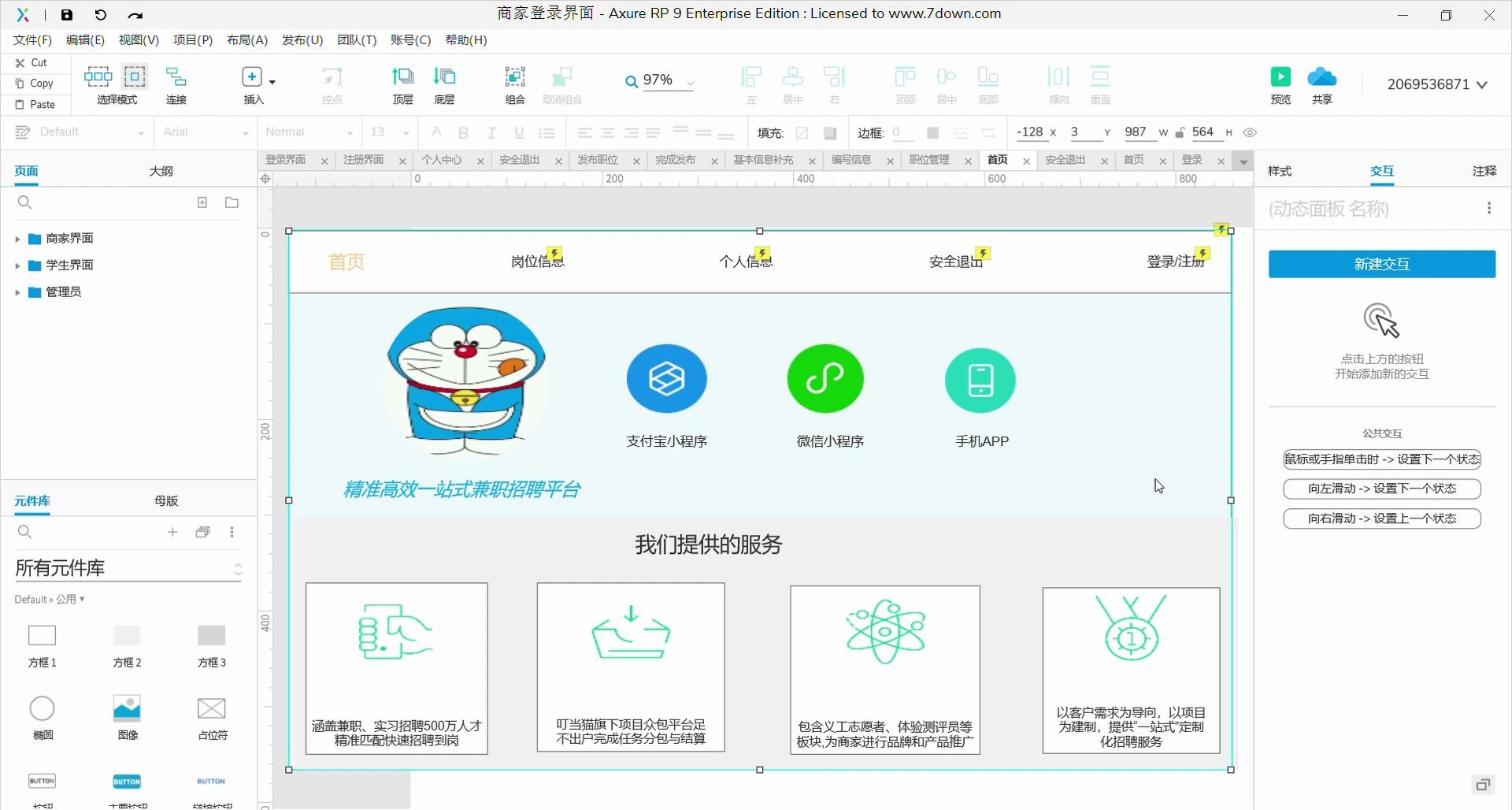The width and height of the screenshot is (1512, 810).
Task: Toggle bold formatting
Action: coord(464,132)
